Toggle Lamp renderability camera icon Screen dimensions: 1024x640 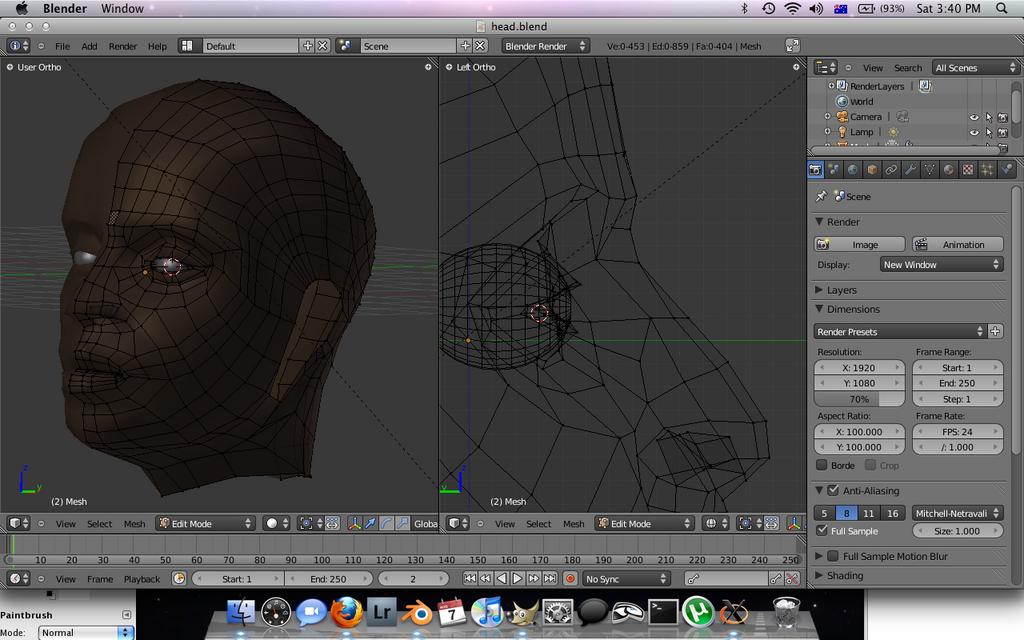(x=1003, y=132)
